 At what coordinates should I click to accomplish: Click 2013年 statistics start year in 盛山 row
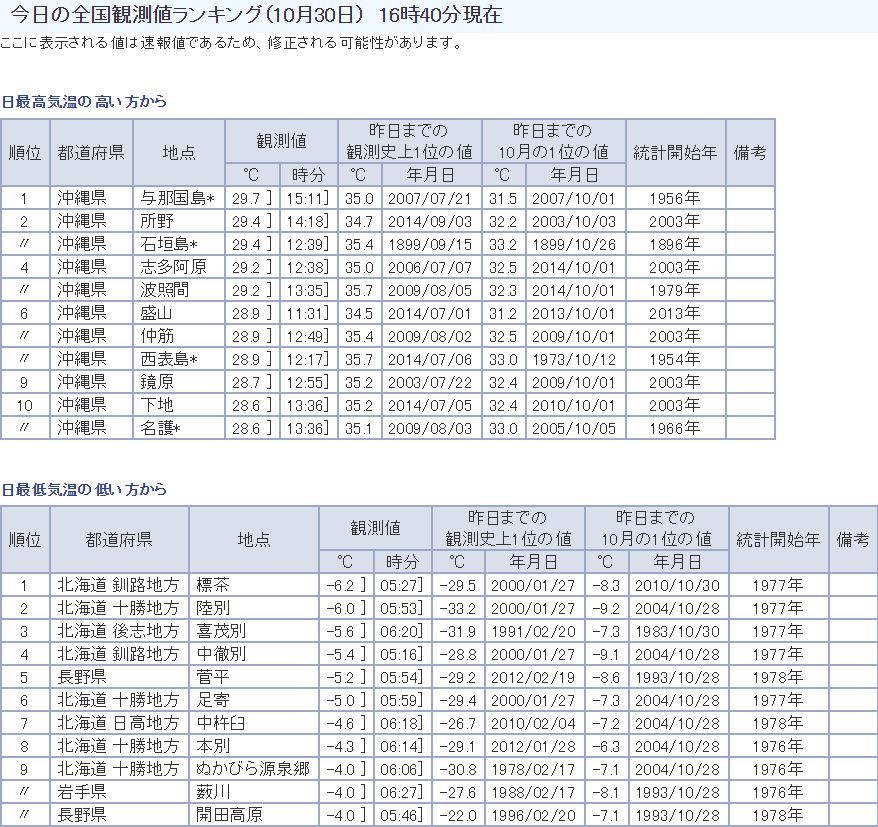click(x=675, y=313)
